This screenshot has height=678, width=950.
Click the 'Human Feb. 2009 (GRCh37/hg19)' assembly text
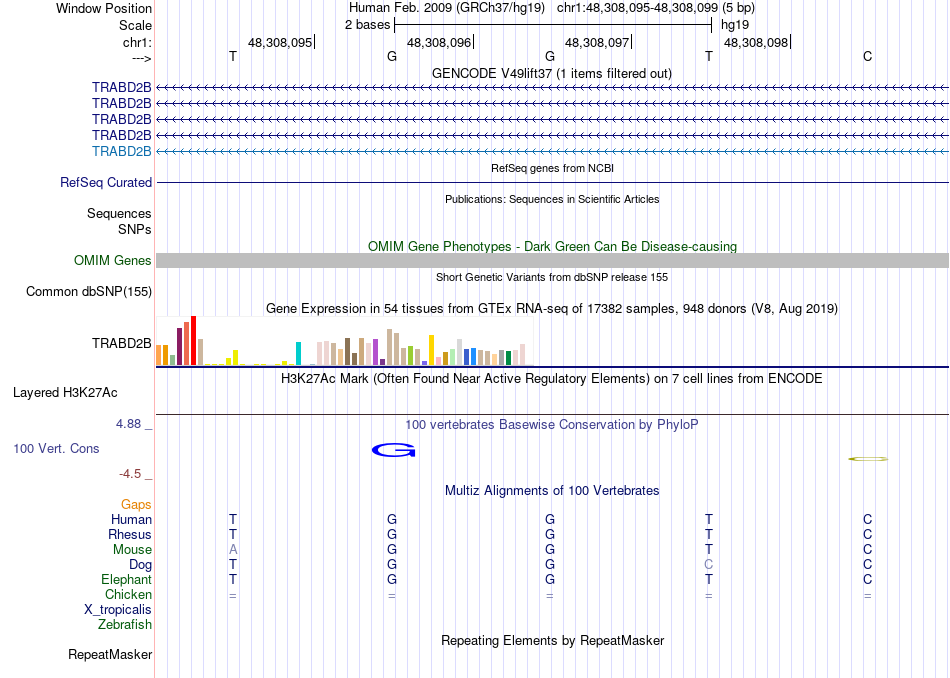(447, 8)
